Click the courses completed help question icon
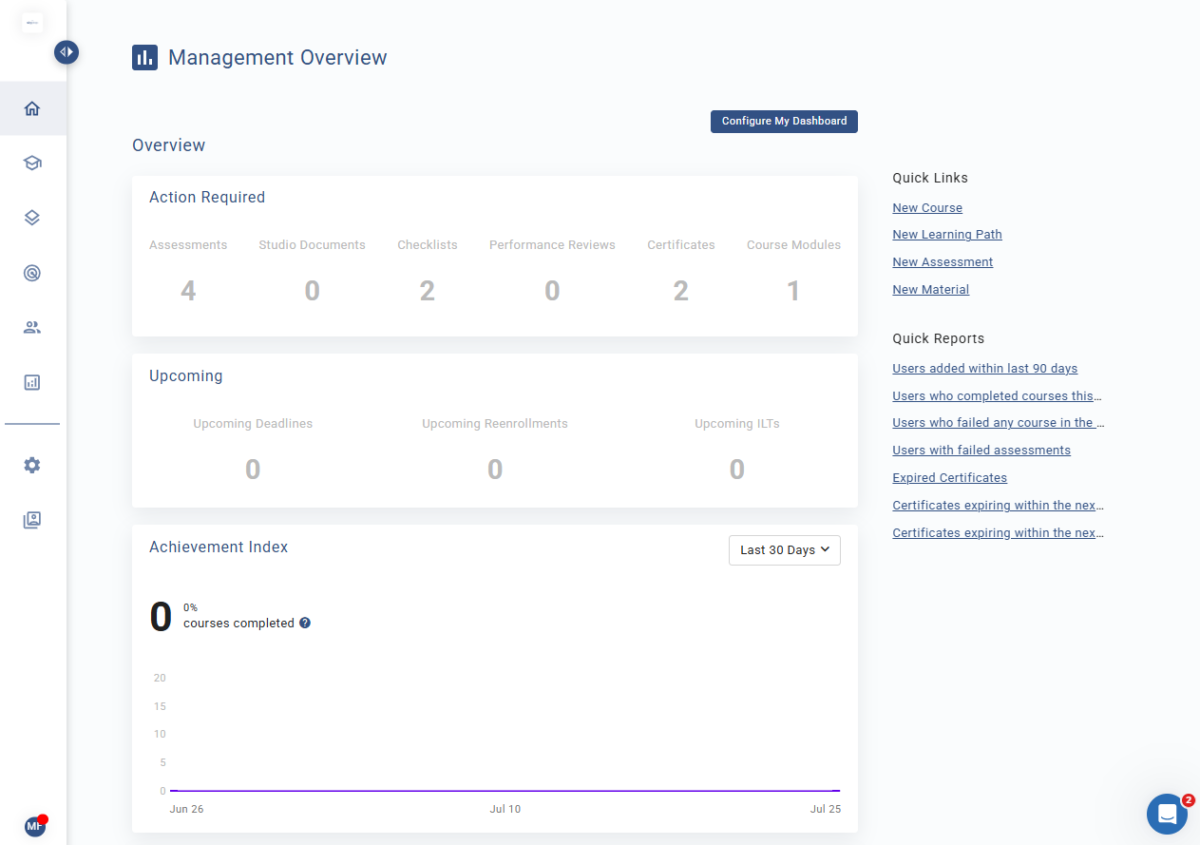Viewport: 1200px width, 845px height. click(305, 623)
